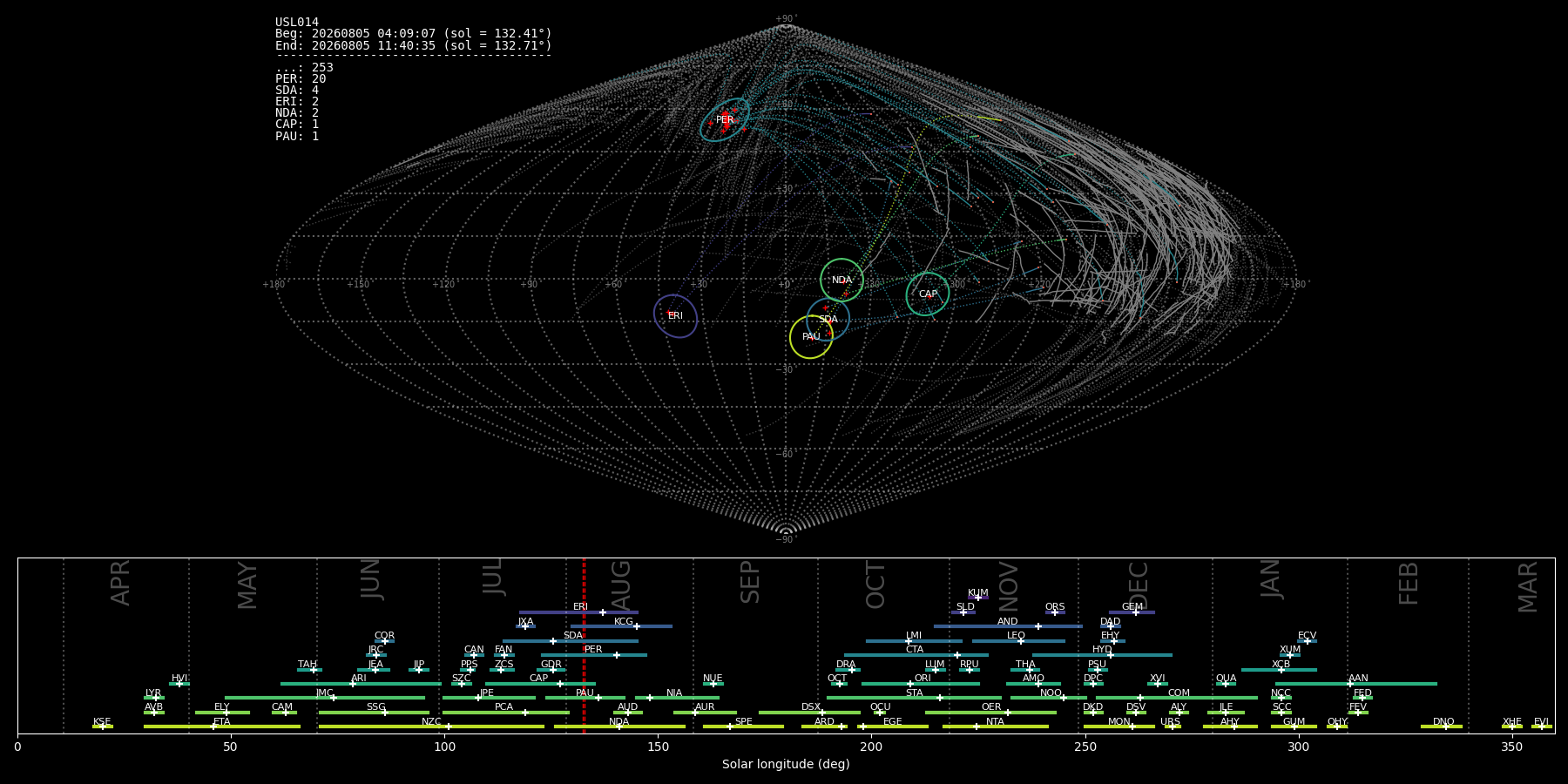Click the NDA radiant circle
Viewport: 1568px width, 784px height.
pyautogui.click(x=841, y=280)
